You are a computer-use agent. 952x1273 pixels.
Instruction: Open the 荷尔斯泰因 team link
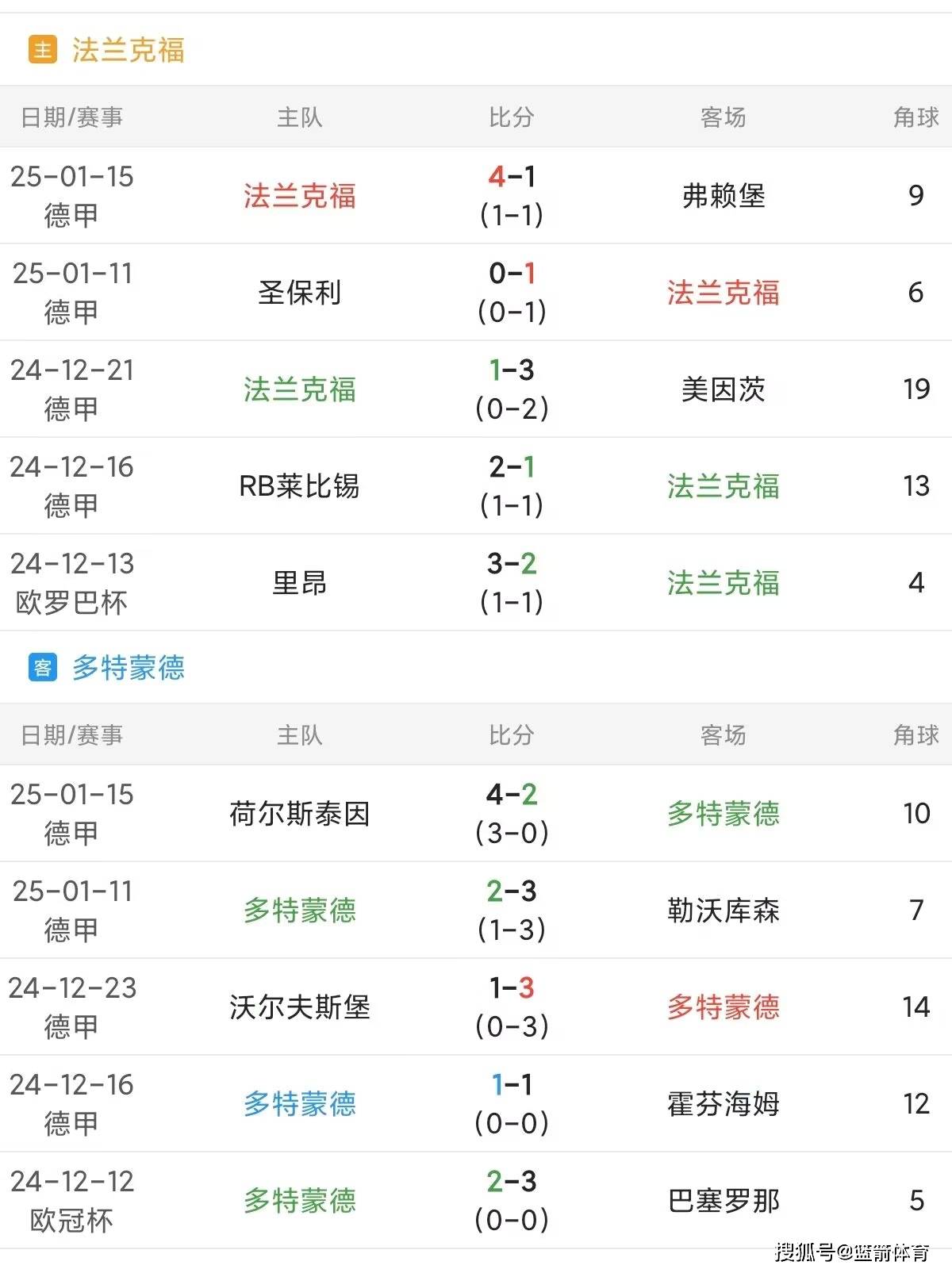pos(299,813)
